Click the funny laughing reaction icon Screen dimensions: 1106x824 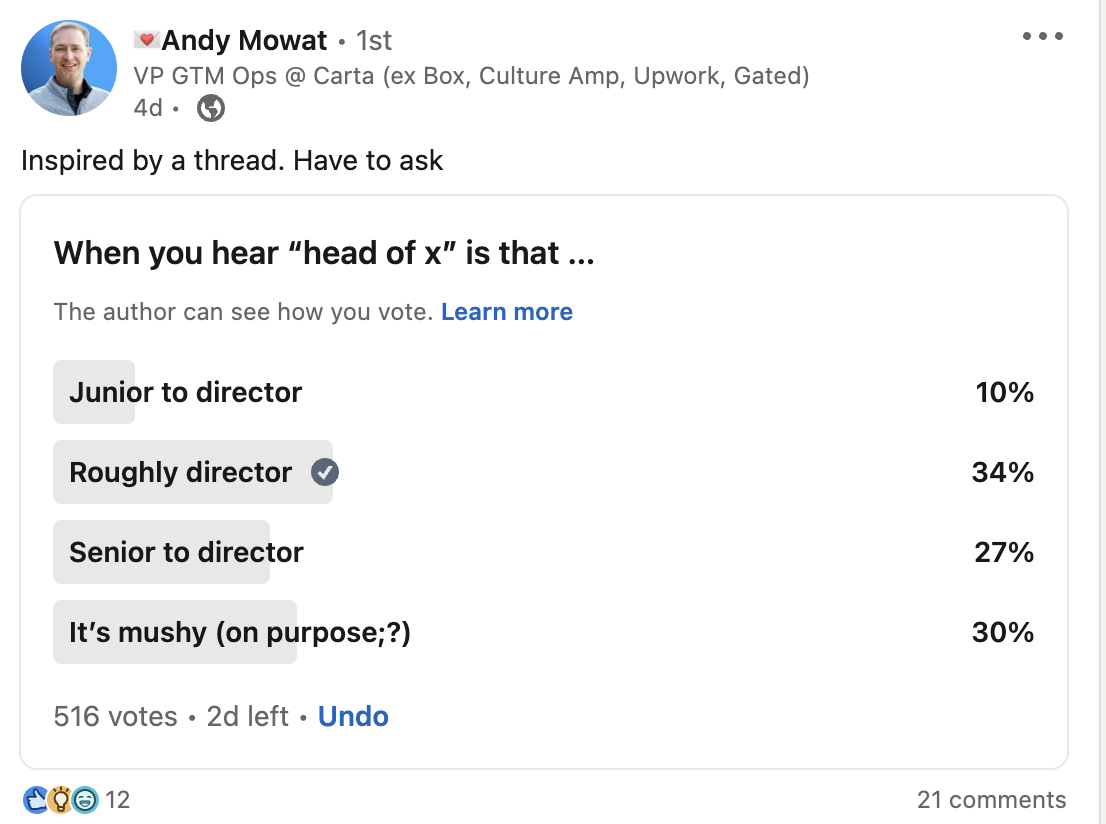point(84,799)
